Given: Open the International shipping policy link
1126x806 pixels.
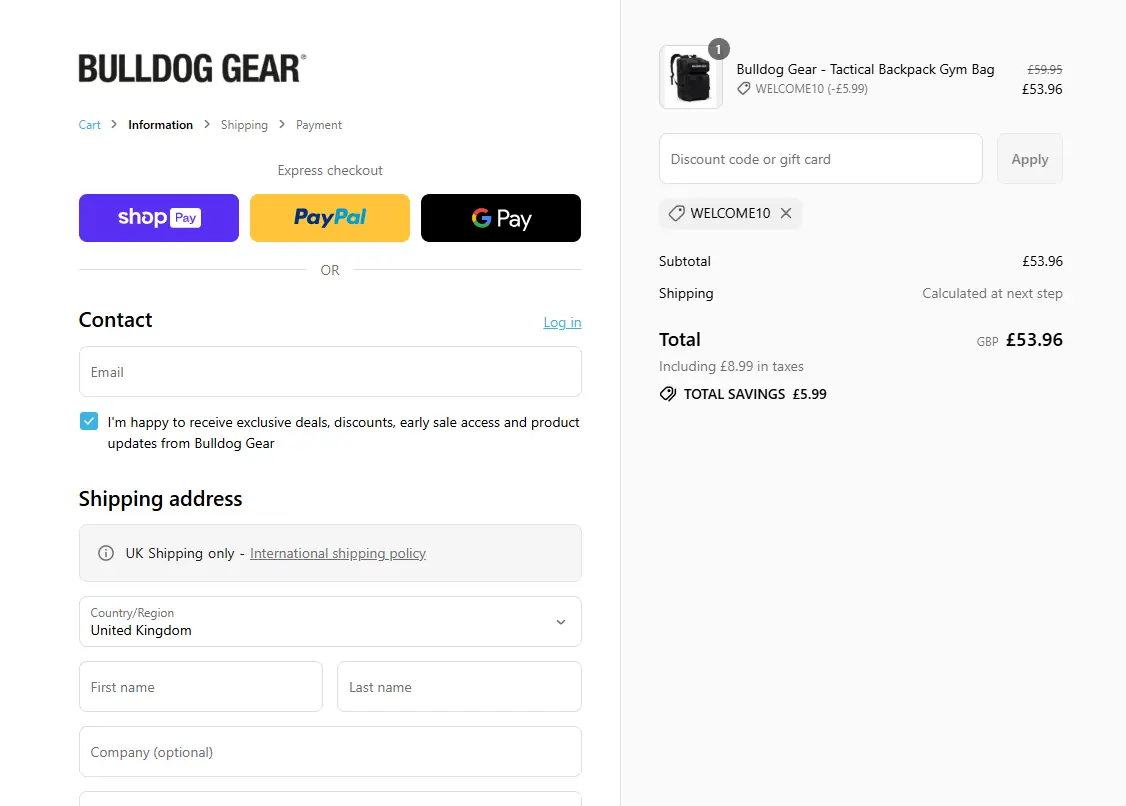Looking at the screenshot, I should pyautogui.click(x=338, y=553).
